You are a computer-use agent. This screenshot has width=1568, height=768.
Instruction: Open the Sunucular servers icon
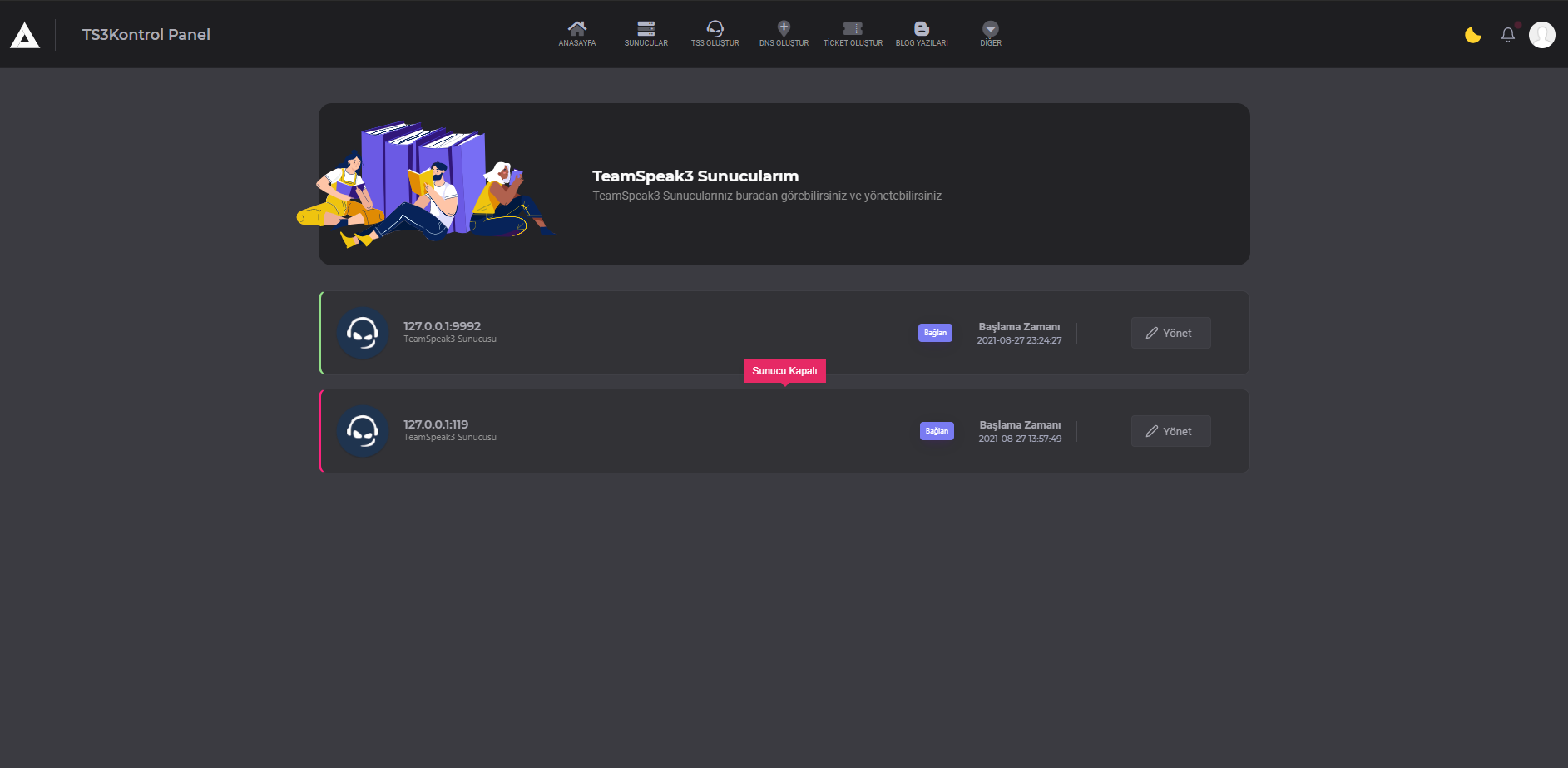click(x=646, y=29)
